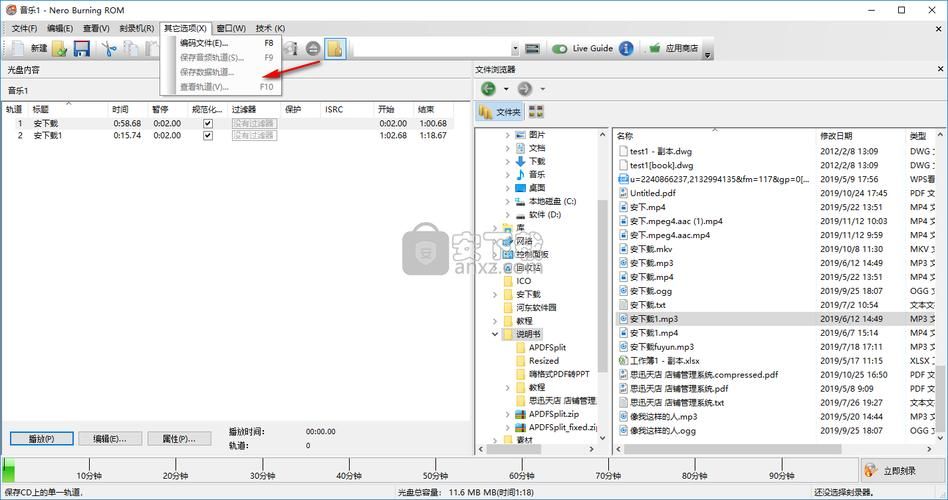Click the recorder drive icon beside the combo box
This screenshot has width=948, height=500.
[533, 48]
